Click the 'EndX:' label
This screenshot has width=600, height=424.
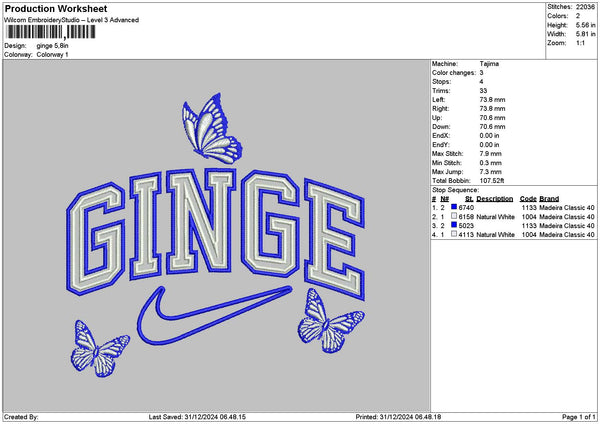tap(441, 135)
